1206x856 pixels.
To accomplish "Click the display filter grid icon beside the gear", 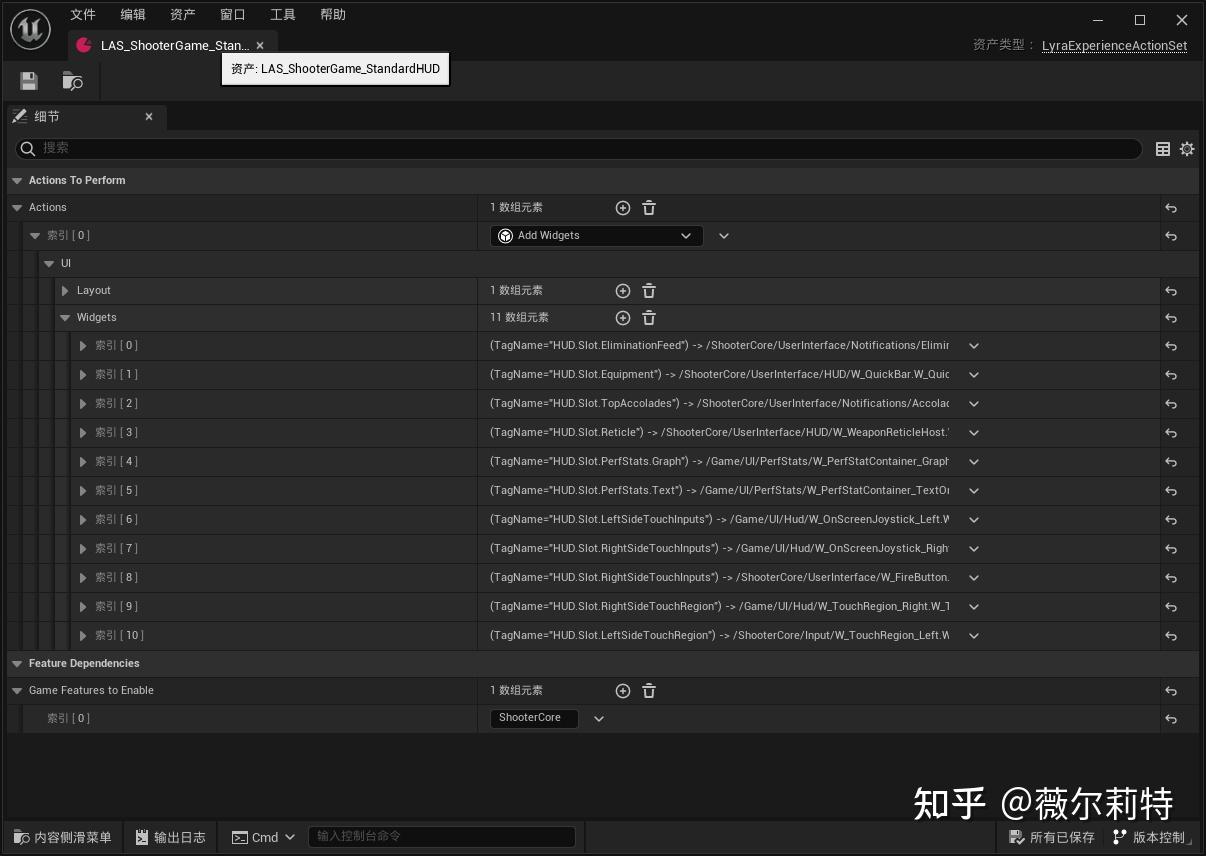I will (x=1163, y=148).
